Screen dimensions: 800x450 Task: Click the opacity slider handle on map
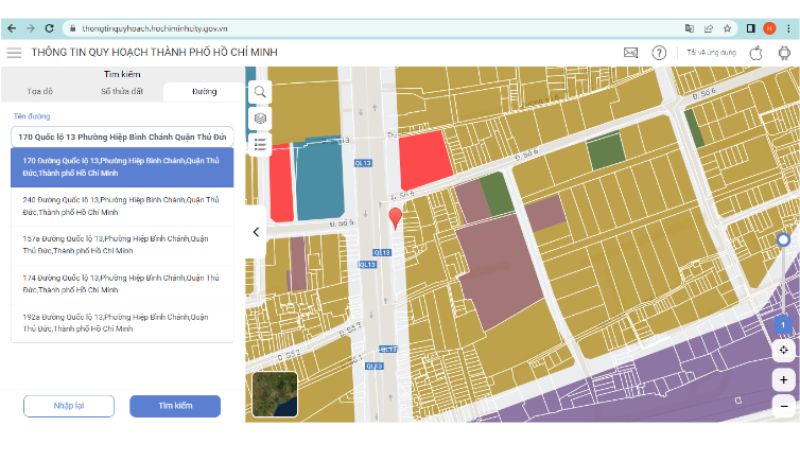click(783, 239)
